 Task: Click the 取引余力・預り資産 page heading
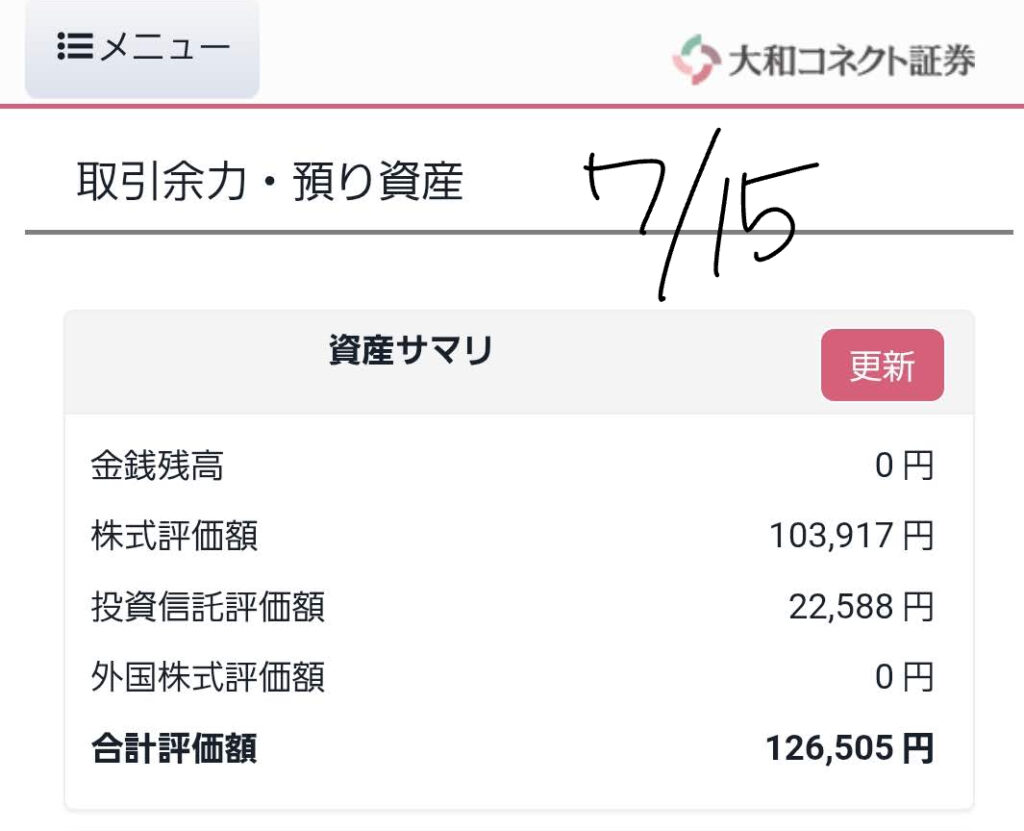[270, 181]
